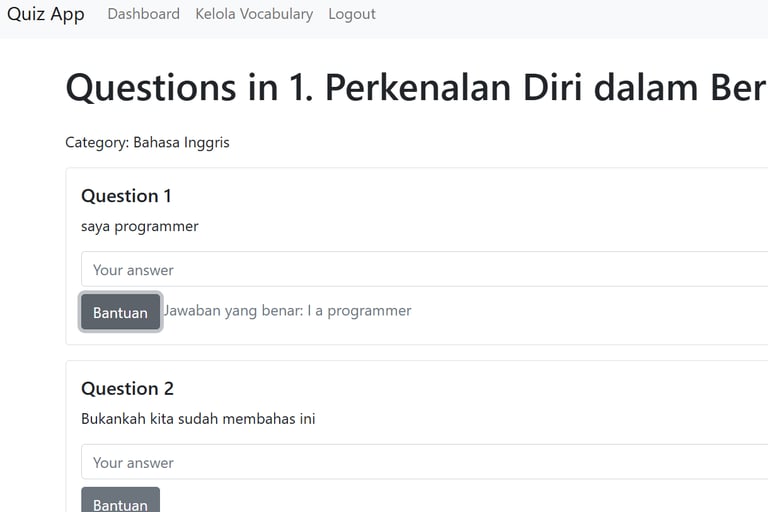This screenshot has height=512, width=768.
Task: Go to Kelola Vocabulary in navbar
Action: tap(254, 14)
